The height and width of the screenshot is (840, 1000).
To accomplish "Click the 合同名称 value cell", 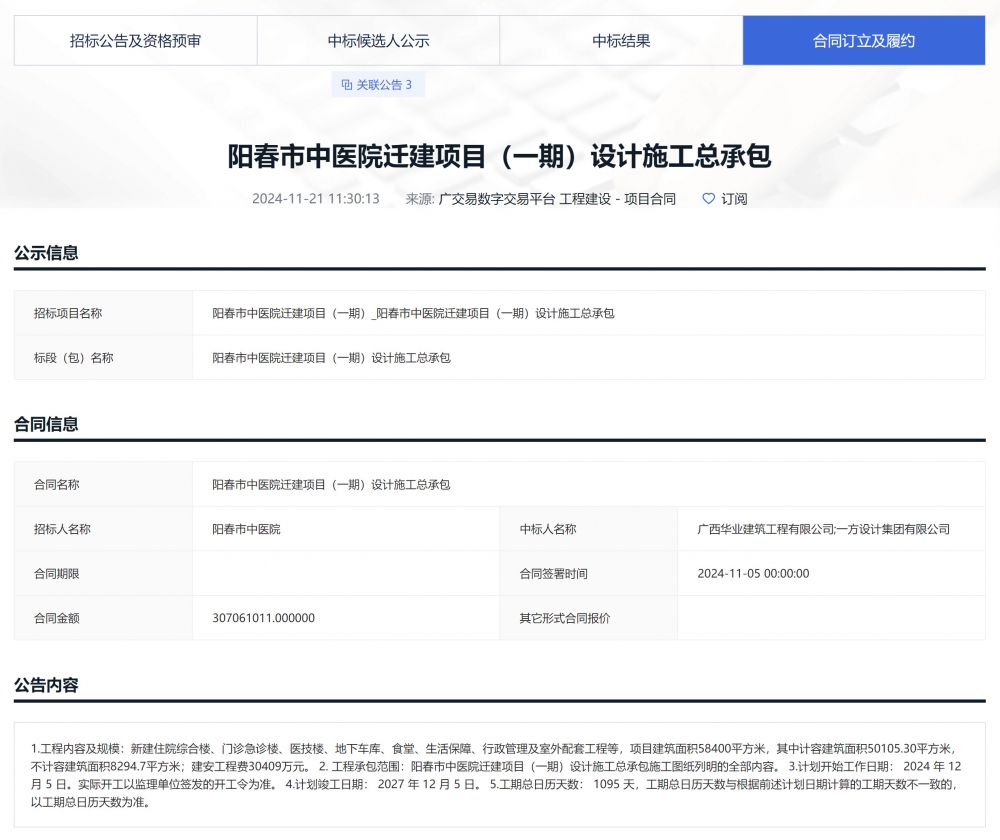I will click(589, 485).
